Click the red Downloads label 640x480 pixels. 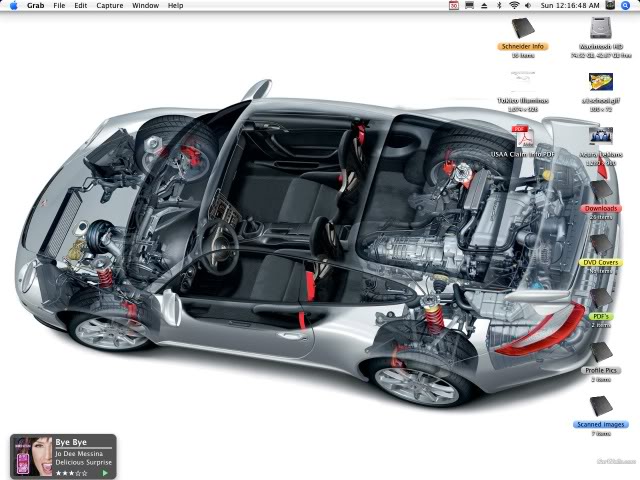tap(601, 209)
